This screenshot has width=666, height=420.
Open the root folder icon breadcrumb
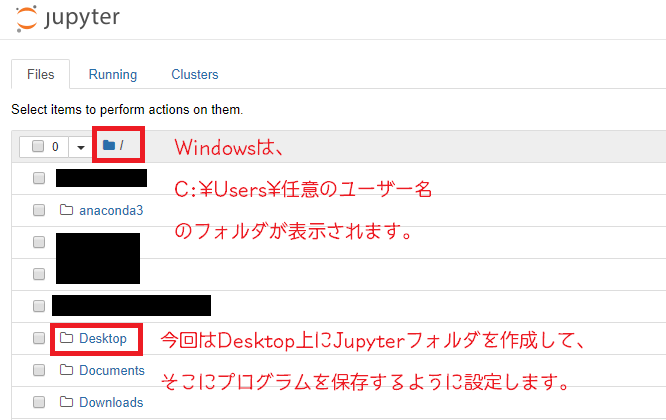(109, 145)
